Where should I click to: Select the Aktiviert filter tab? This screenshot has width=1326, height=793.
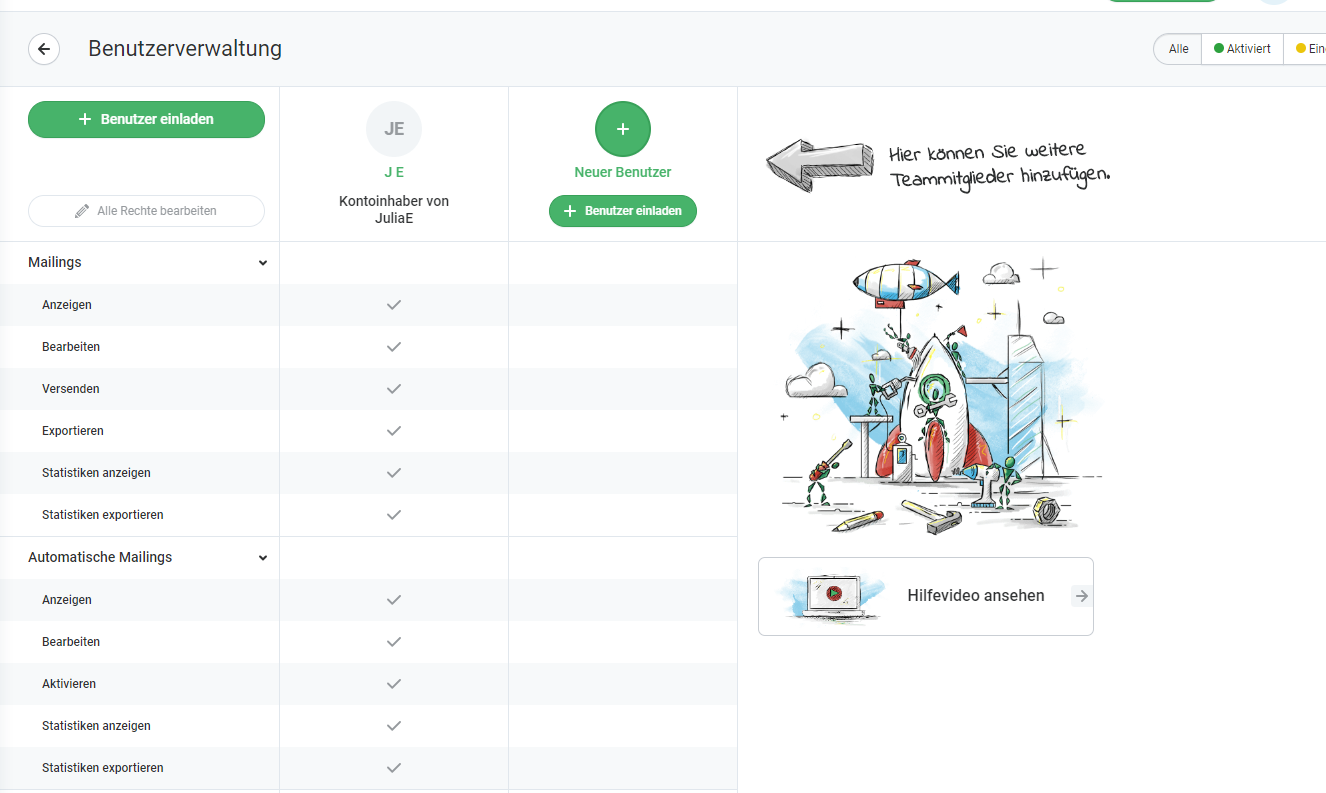pyautogui.click(x=1242, y=49)
